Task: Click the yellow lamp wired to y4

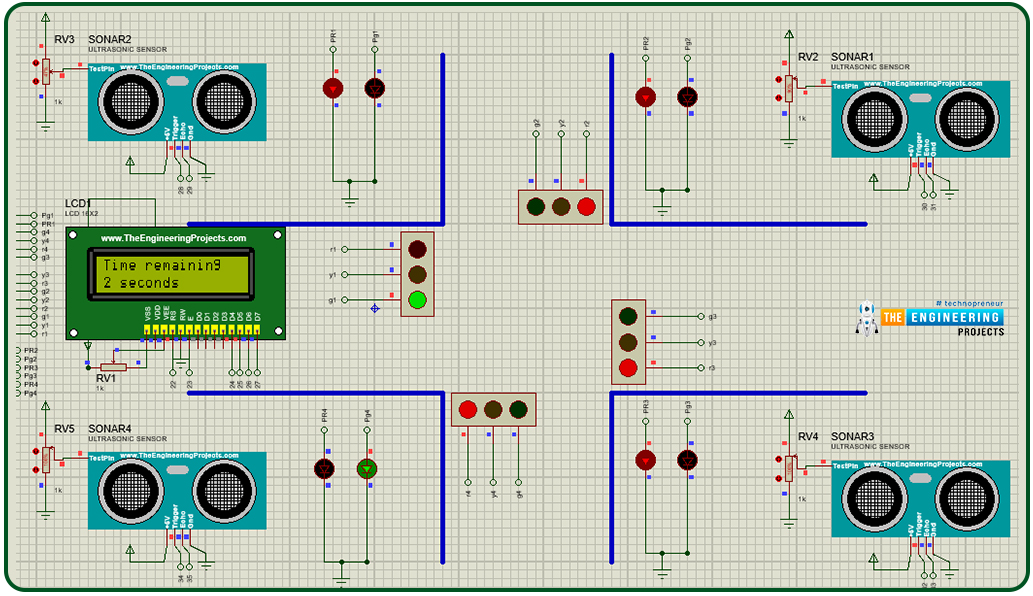Action: pyautogui.click(x=493, y=410)
